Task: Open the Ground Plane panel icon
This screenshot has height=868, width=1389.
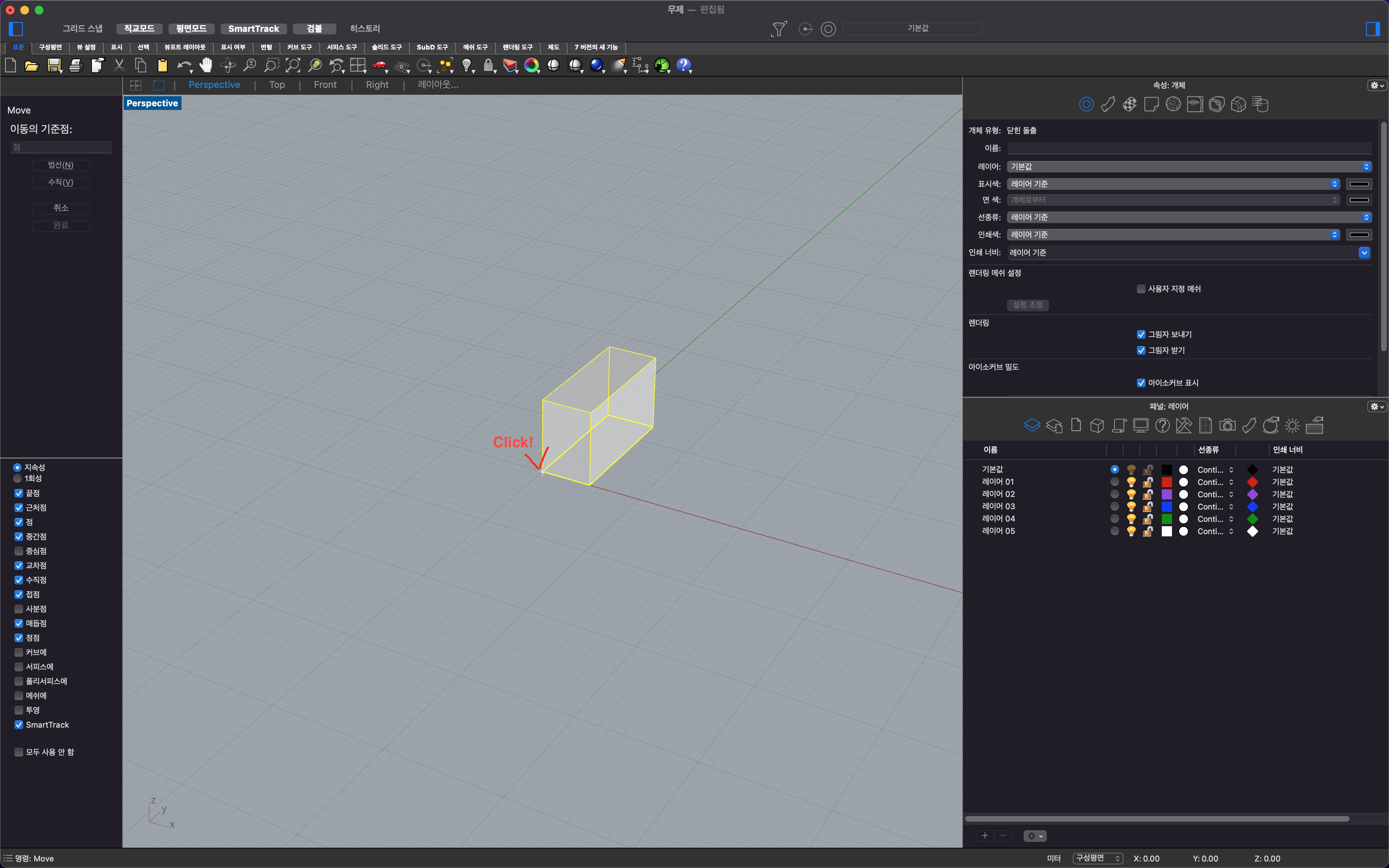Action: tap(1314, 425)
